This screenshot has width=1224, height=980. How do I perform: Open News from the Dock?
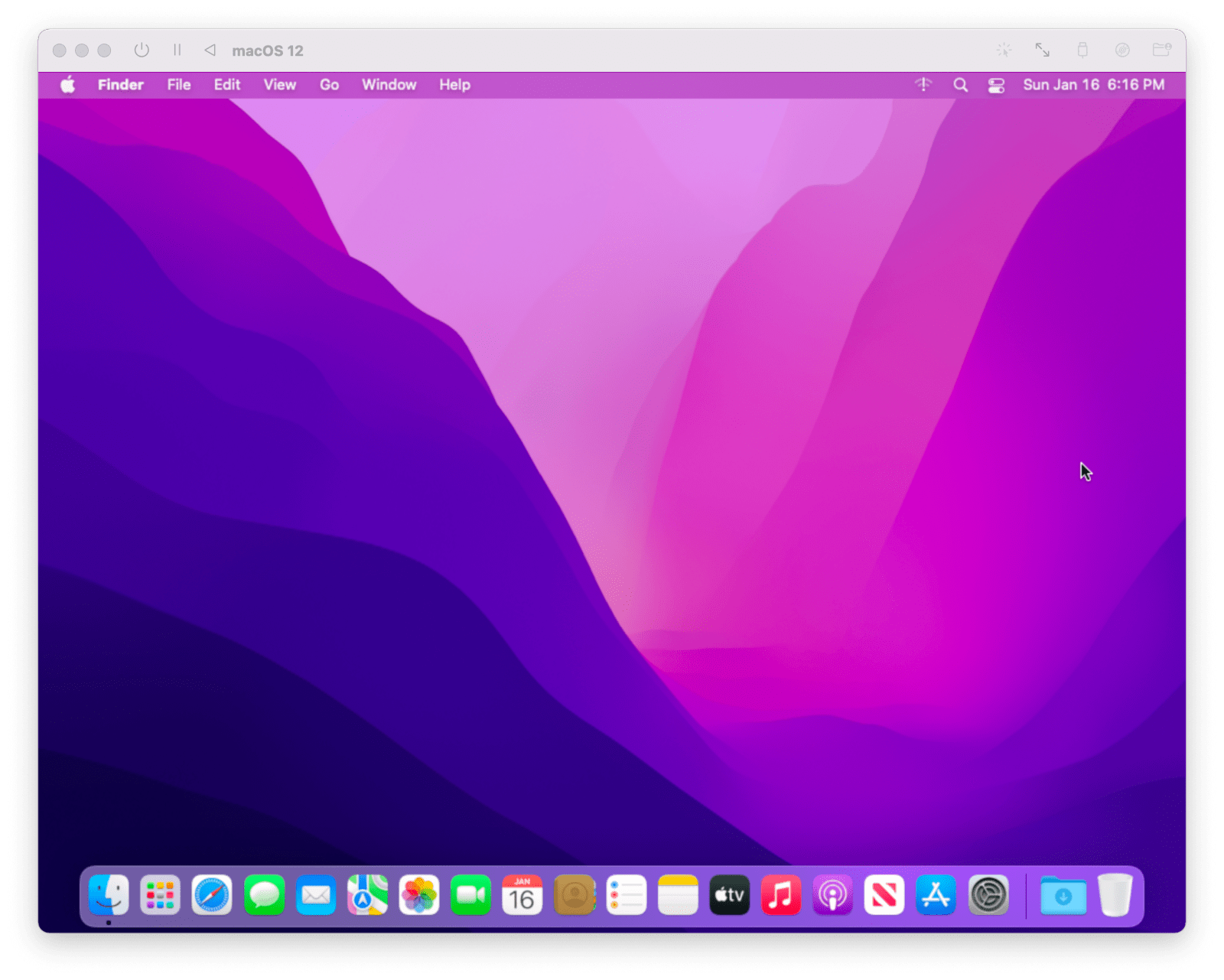[x=884, y=895]
